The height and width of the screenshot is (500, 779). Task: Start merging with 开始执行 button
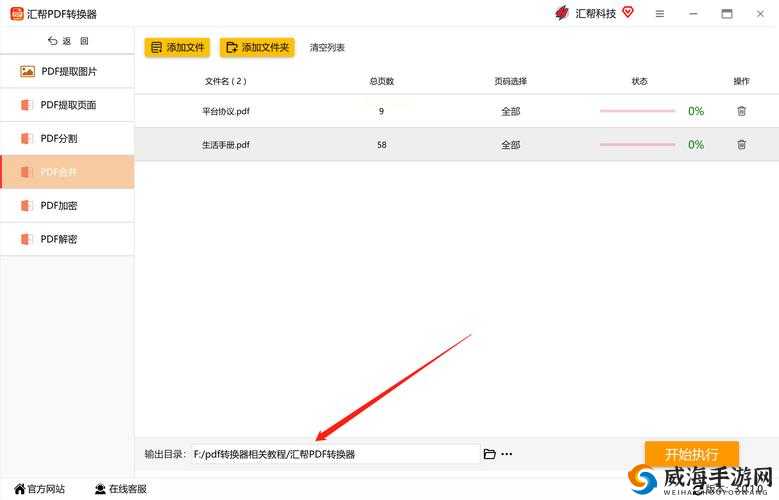[x=692, y=454]
